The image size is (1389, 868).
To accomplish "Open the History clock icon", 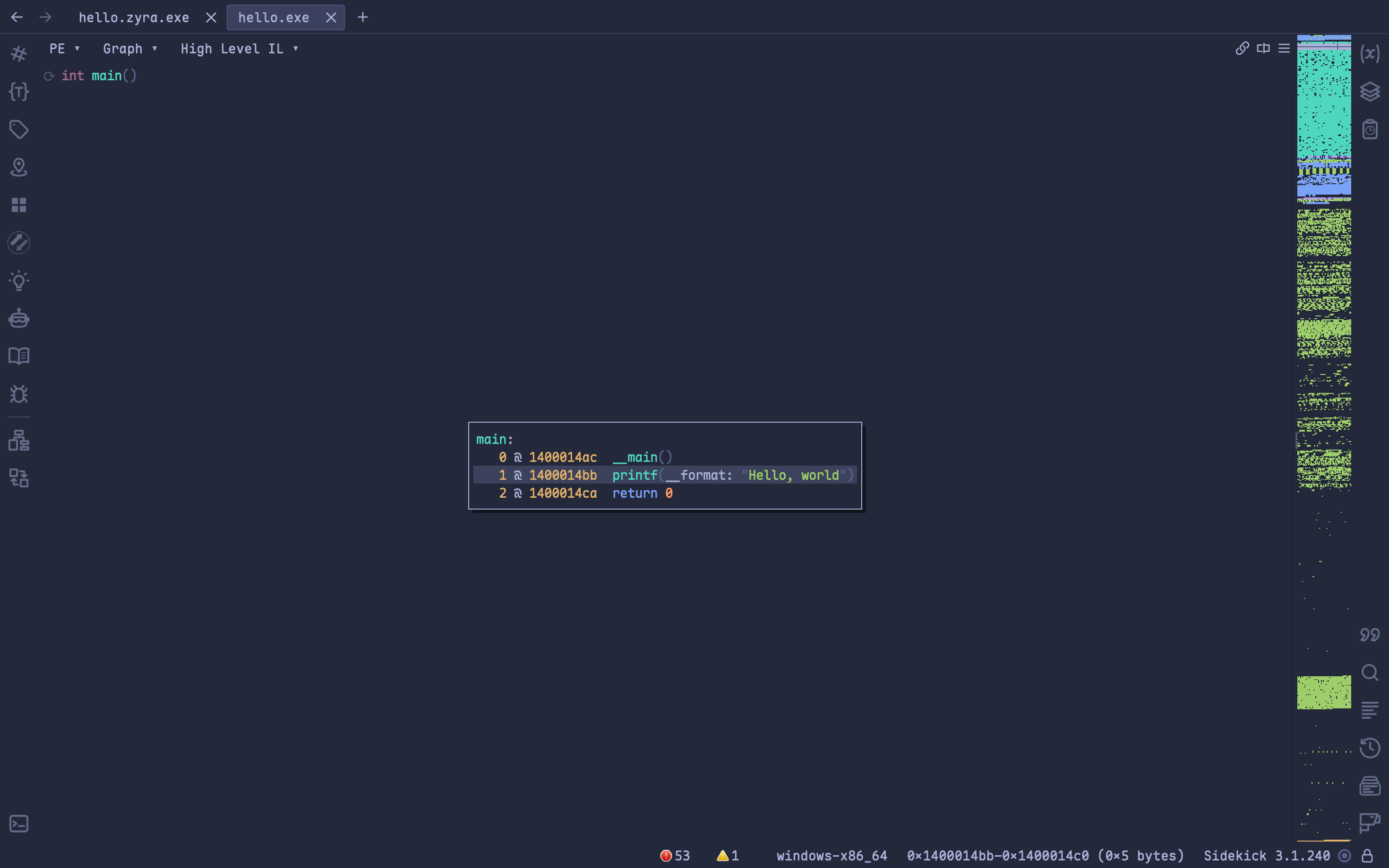I will click(1370, 748).
